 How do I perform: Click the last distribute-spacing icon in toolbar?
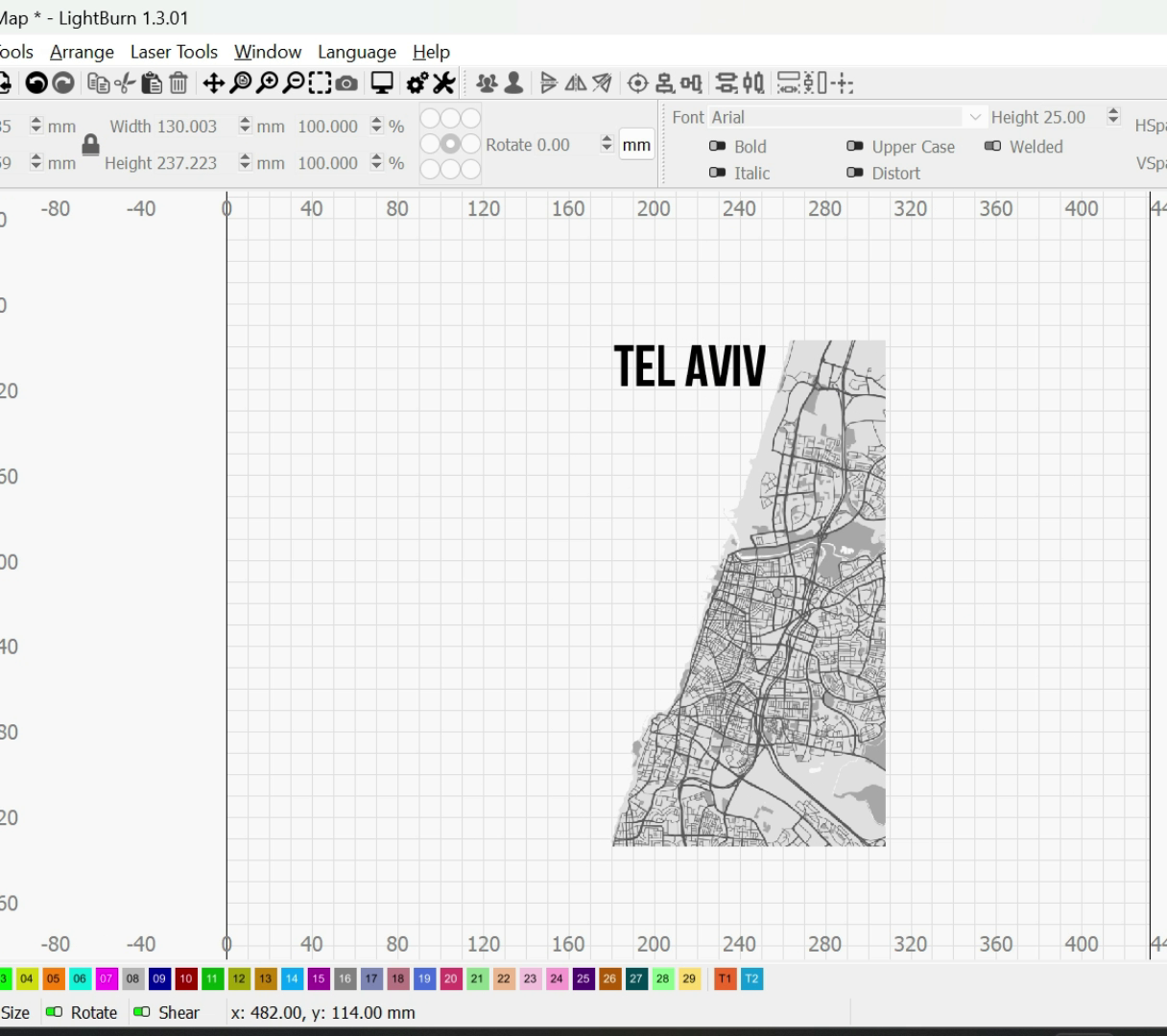tap(842, 83)
